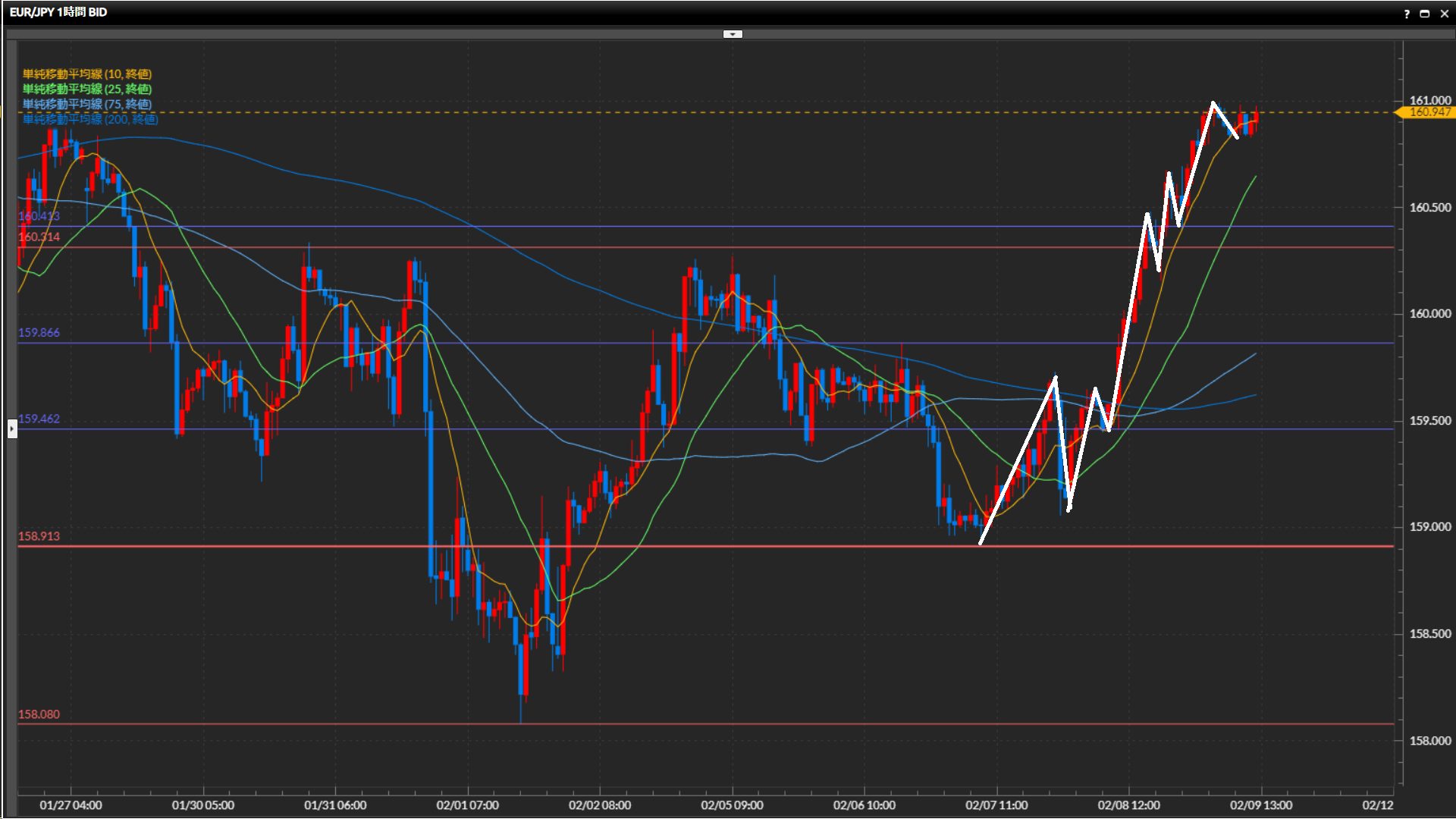Screen dimensions: 1456x819
Task: Click the EUR/JPY 1時間 BID title
Action: 58,12
